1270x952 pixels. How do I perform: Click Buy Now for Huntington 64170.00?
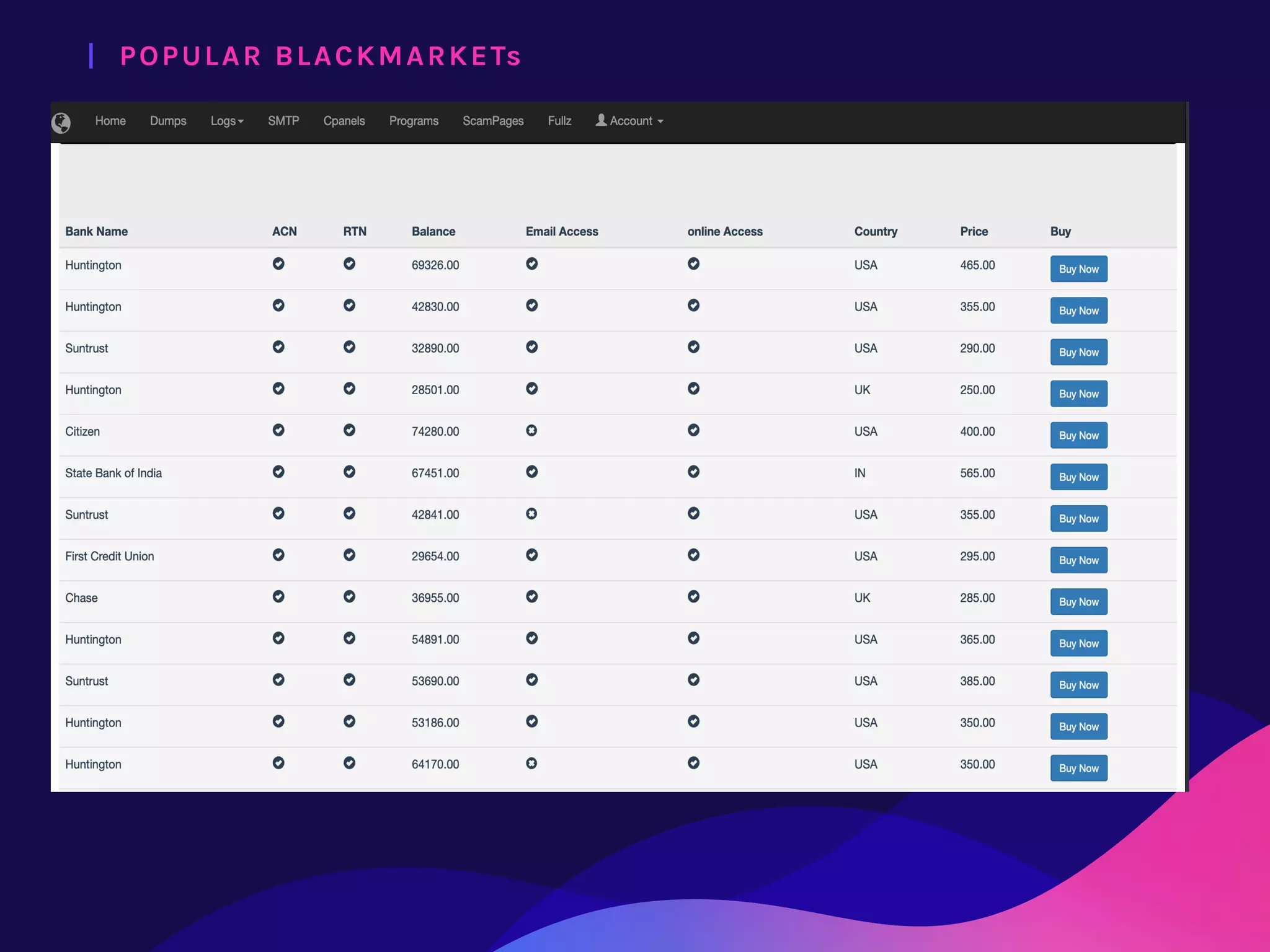pos(1078,767)
